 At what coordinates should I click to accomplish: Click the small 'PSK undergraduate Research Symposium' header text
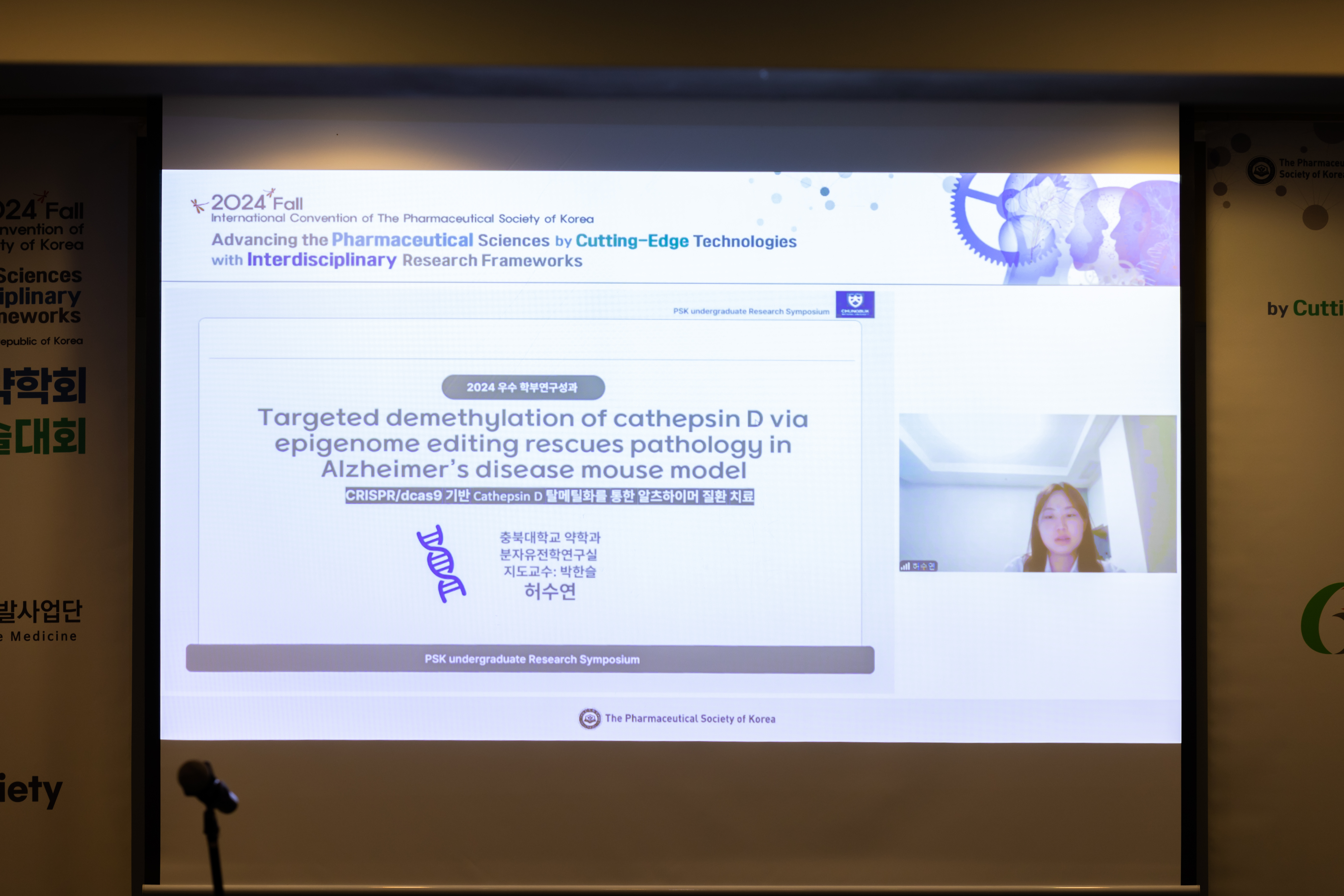coord(751,311)
